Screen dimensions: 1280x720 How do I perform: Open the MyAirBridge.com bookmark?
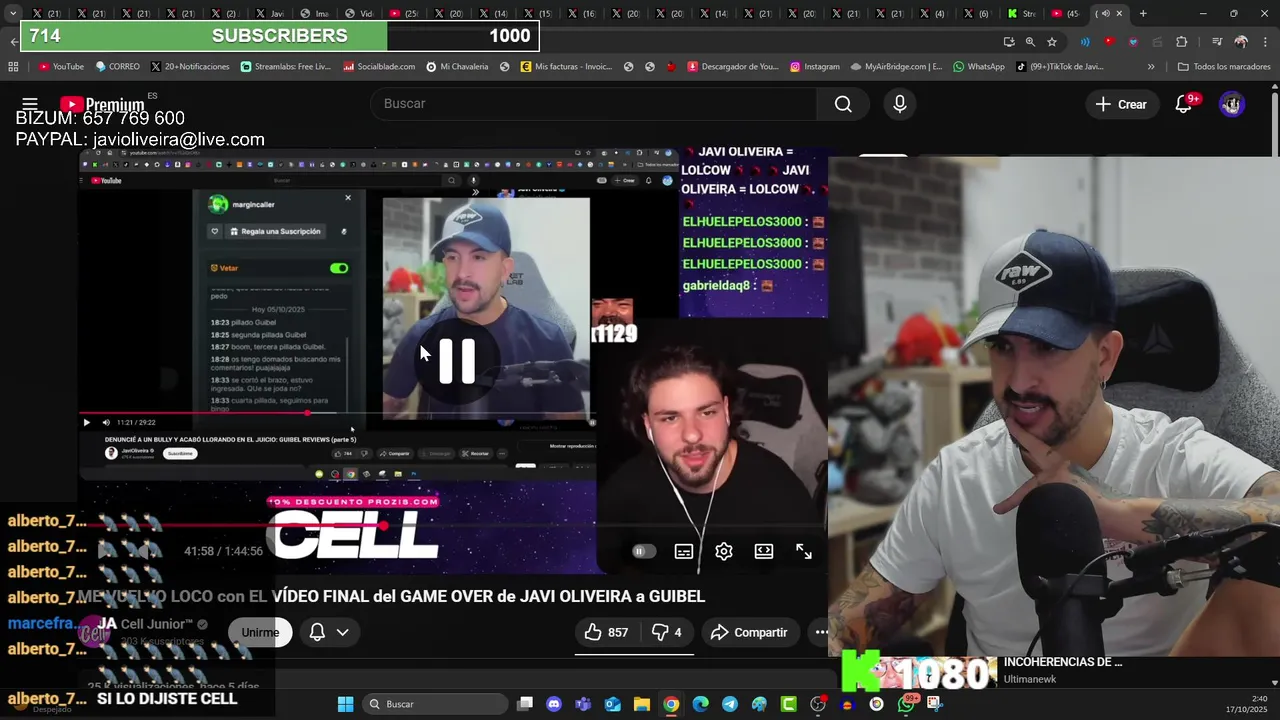896,66
